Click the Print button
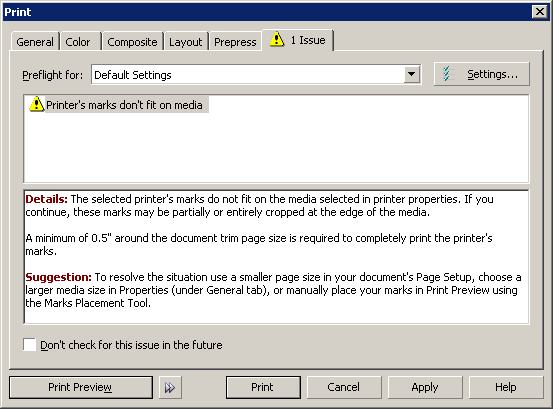This screenshot has width=553, height=409. point(263,387)
